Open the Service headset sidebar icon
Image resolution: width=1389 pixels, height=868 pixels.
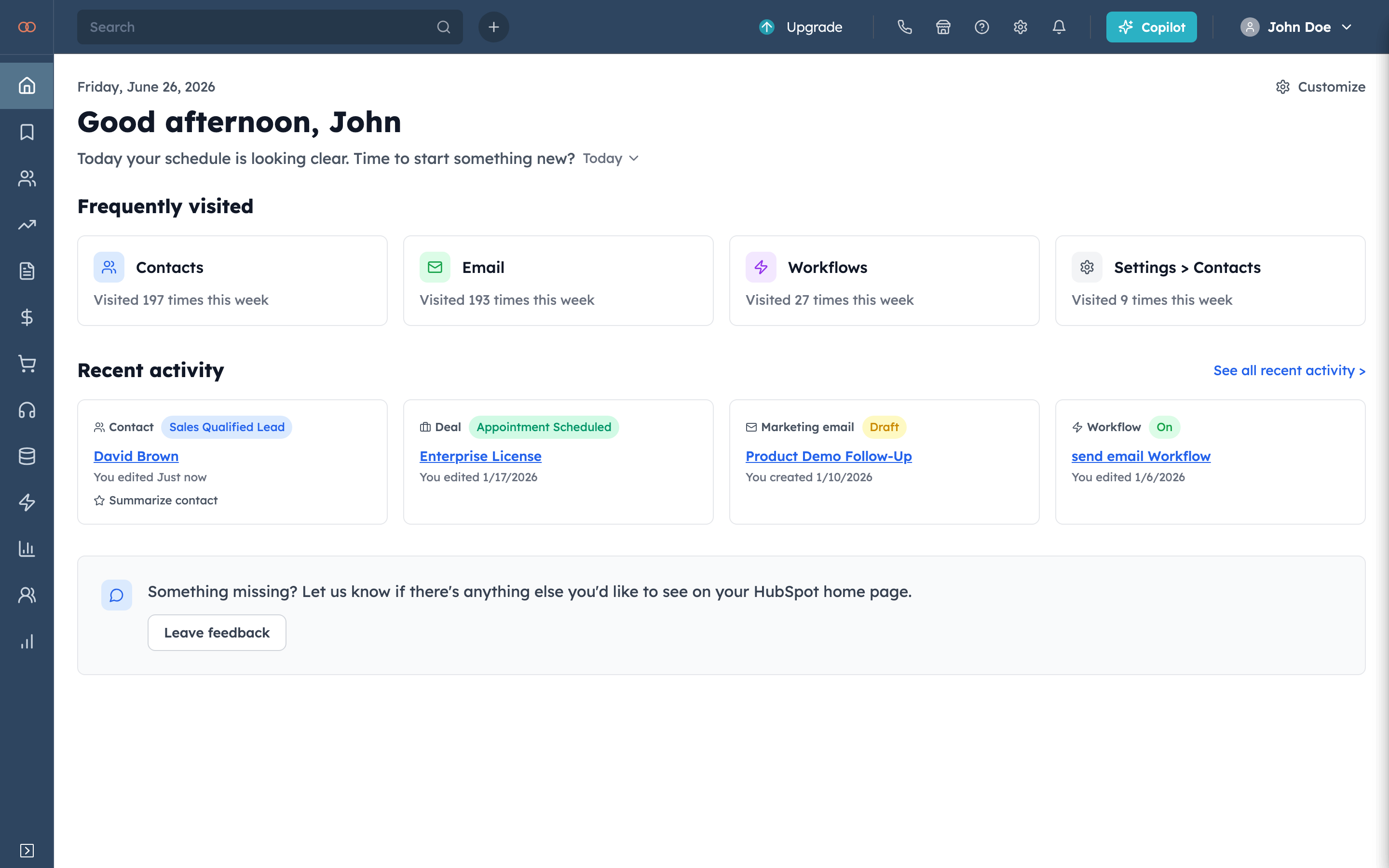point(27,410)
